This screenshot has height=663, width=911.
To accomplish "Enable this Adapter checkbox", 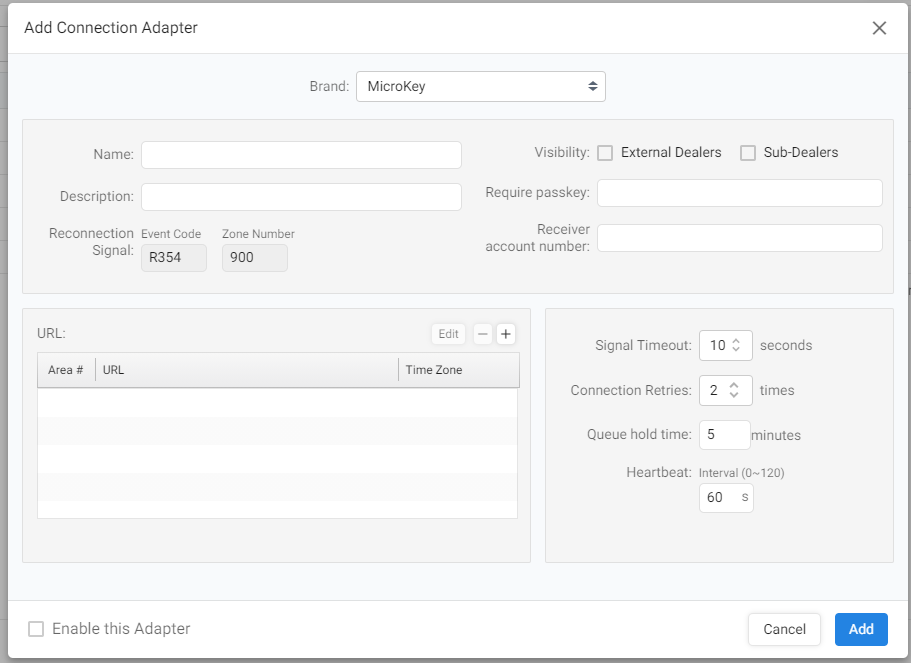I will pyautogui.click(x=36, y=629).
